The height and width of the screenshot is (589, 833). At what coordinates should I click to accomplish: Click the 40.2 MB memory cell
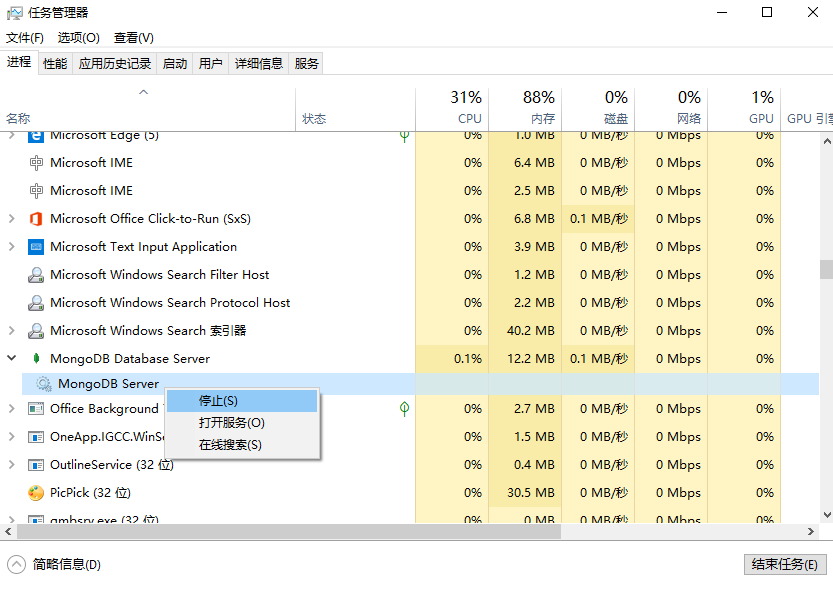(525, 331)
